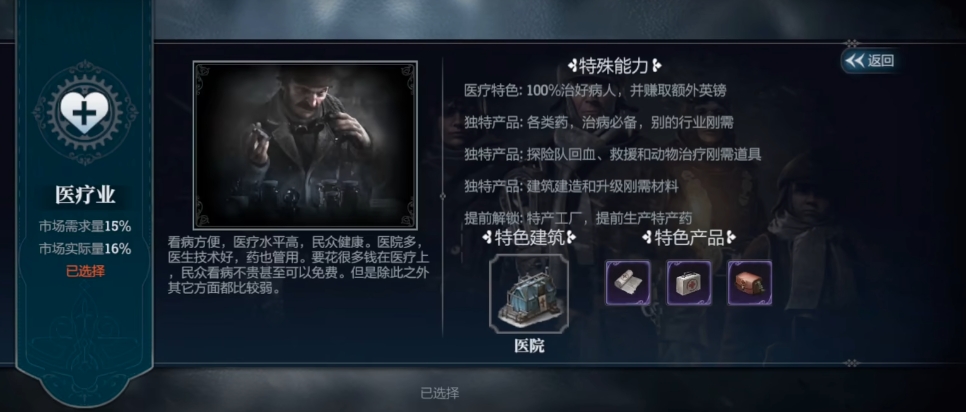Click the 医疗业 industry title

(85, 195)
